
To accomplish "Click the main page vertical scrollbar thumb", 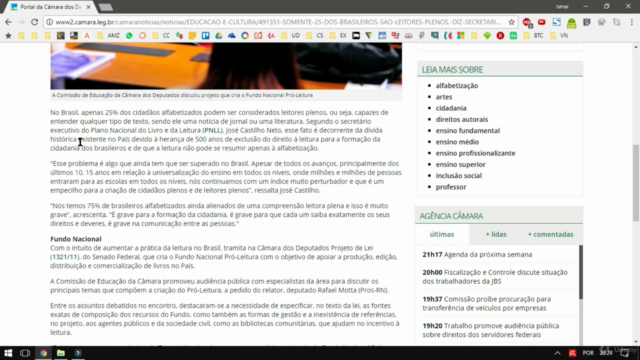I will pyautogui.click(x=636, y=183).
